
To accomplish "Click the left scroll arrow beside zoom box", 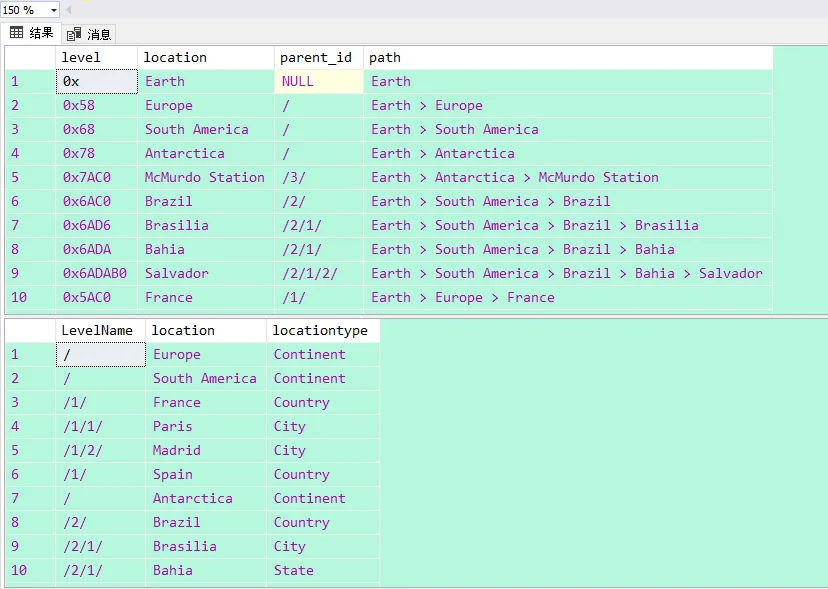I will 69,10.
